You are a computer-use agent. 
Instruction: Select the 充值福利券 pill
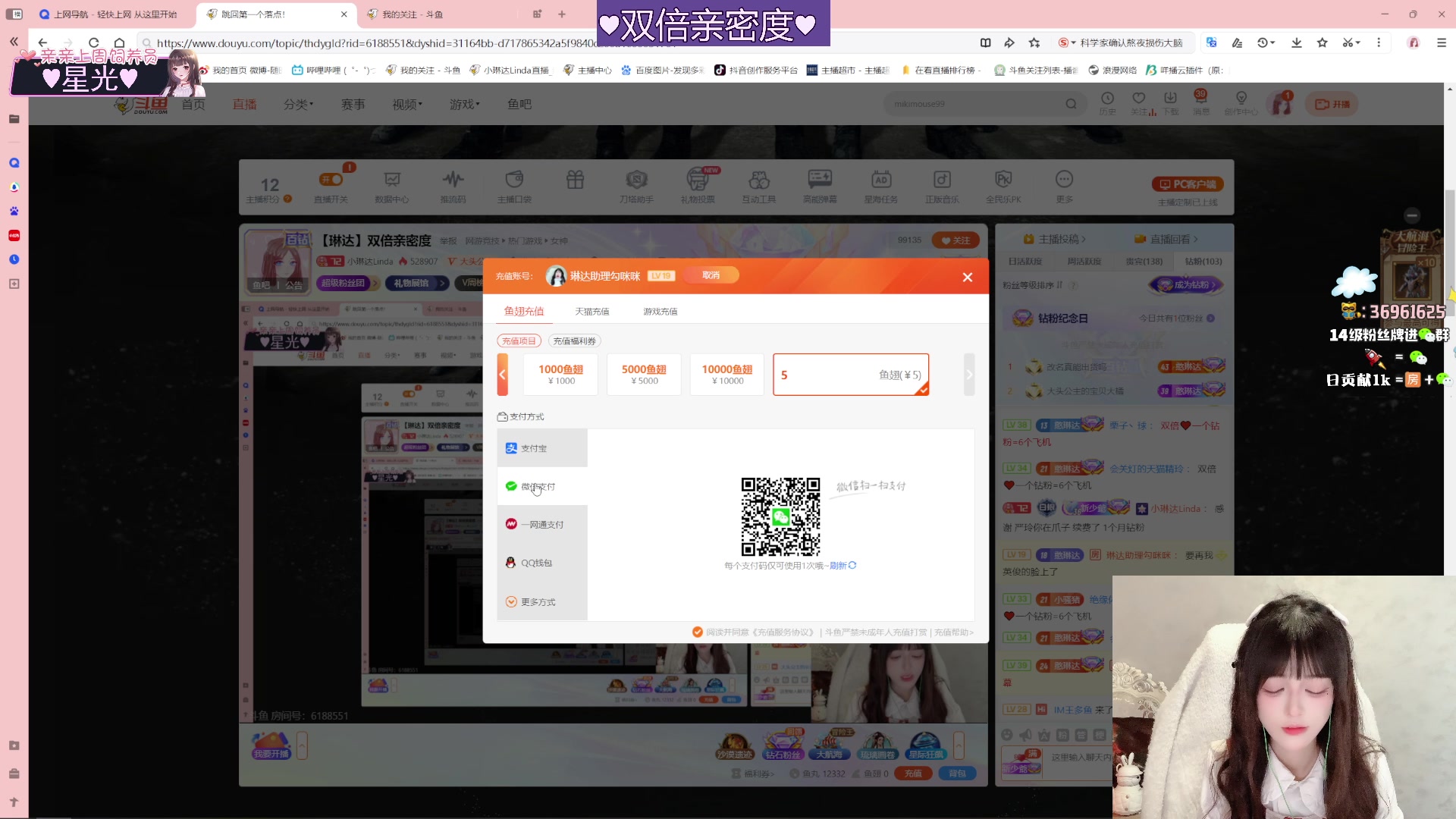[x=575, y=341]
